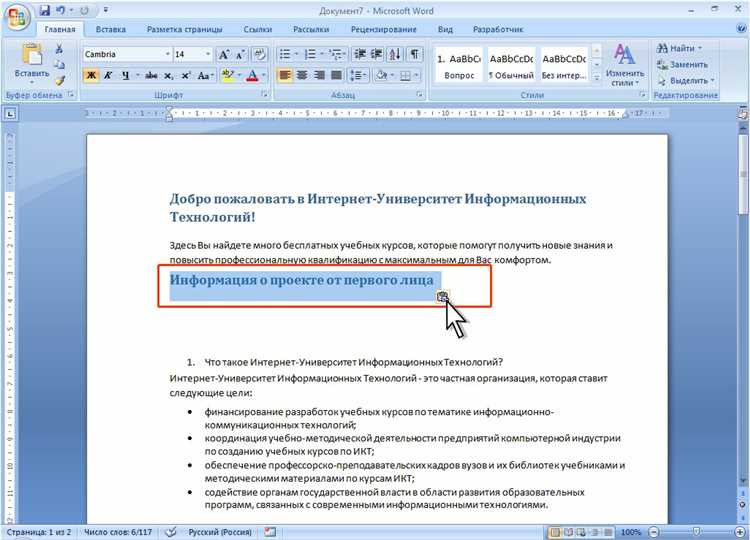Open the Change Case (Aa) menu
The width and height of the screenshot is (750, 540).
click(204, 76)
